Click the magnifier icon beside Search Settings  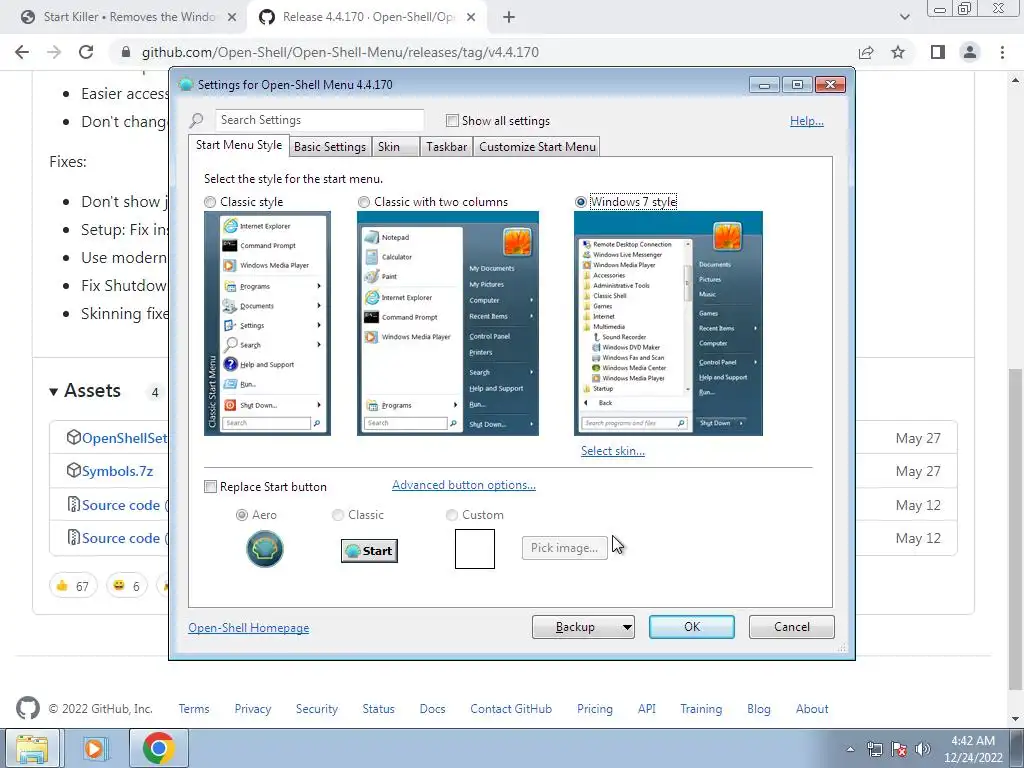pyautogui.click(x=197, y=120)
